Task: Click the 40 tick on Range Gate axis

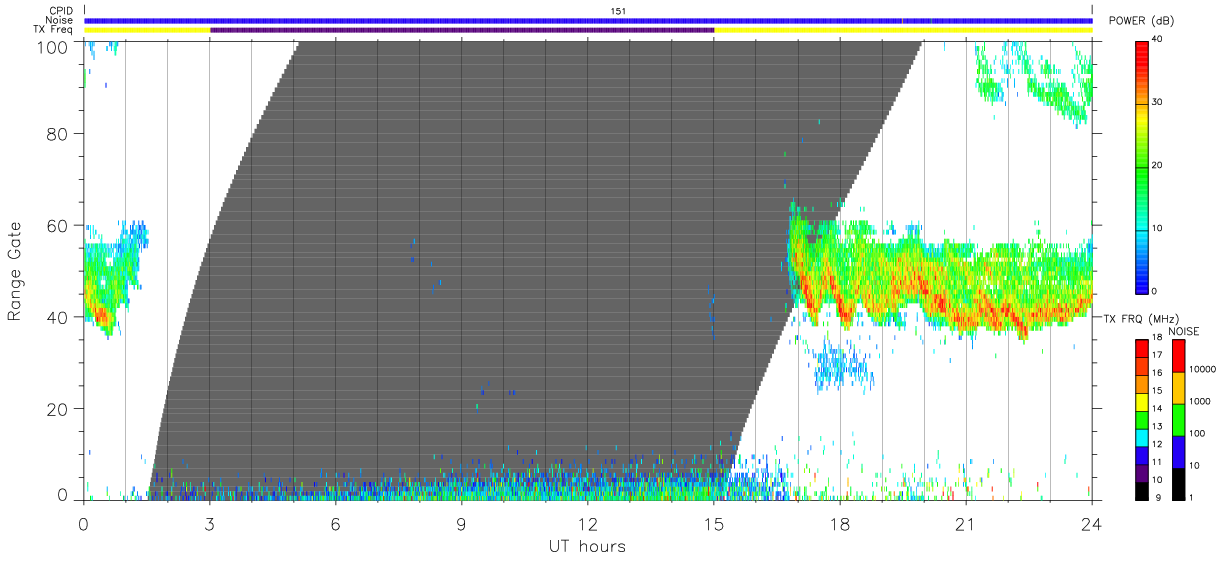Action: coord(56,317)
